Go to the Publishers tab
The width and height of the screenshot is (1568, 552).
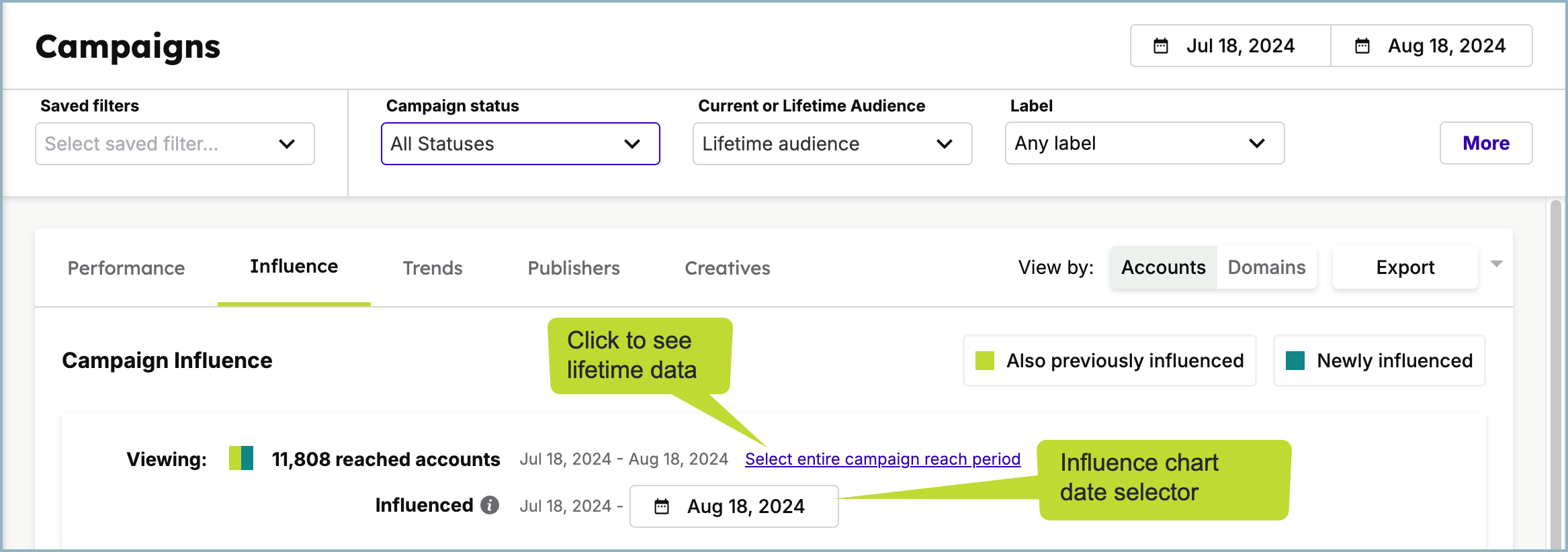pyautogui.click(x=574, y=268)
